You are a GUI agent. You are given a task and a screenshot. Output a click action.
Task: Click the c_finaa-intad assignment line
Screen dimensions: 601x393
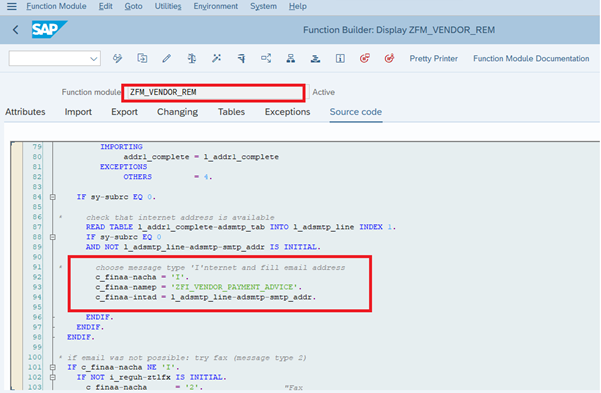tap(206, 297)
